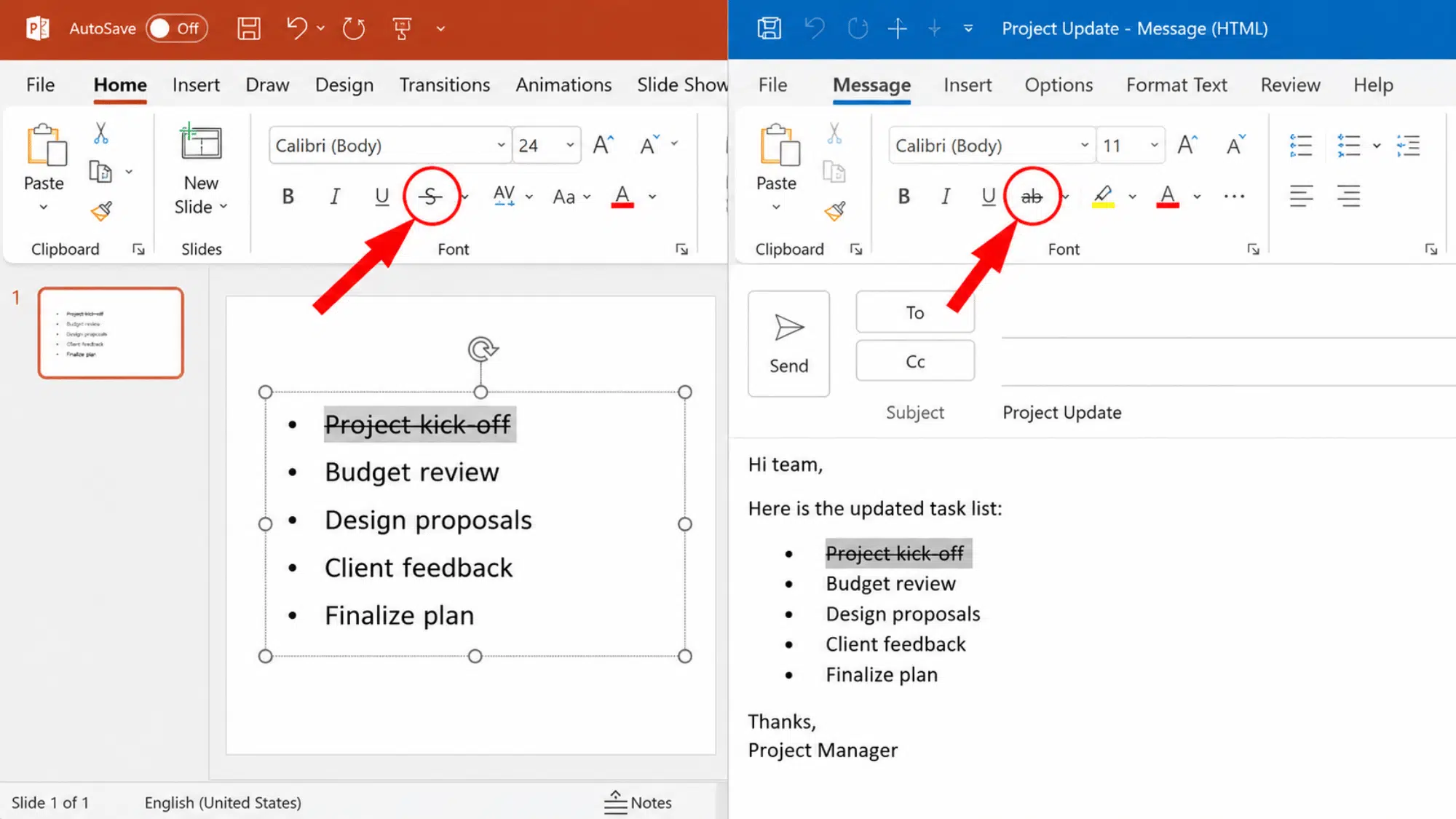Click the Cut scissors icon in PowerPoint
Viewport: 1456px width, 819px height.
pos(100,133)
